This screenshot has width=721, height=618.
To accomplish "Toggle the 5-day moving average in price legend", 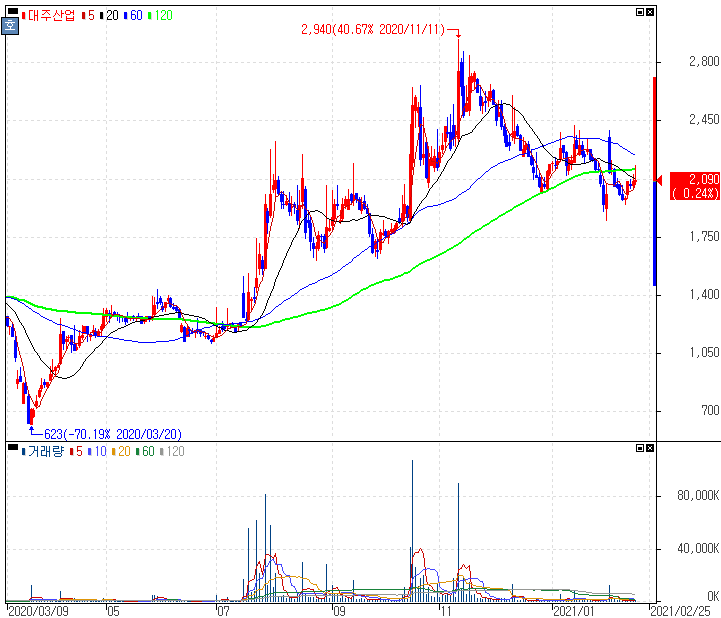I will click(88, 16).
